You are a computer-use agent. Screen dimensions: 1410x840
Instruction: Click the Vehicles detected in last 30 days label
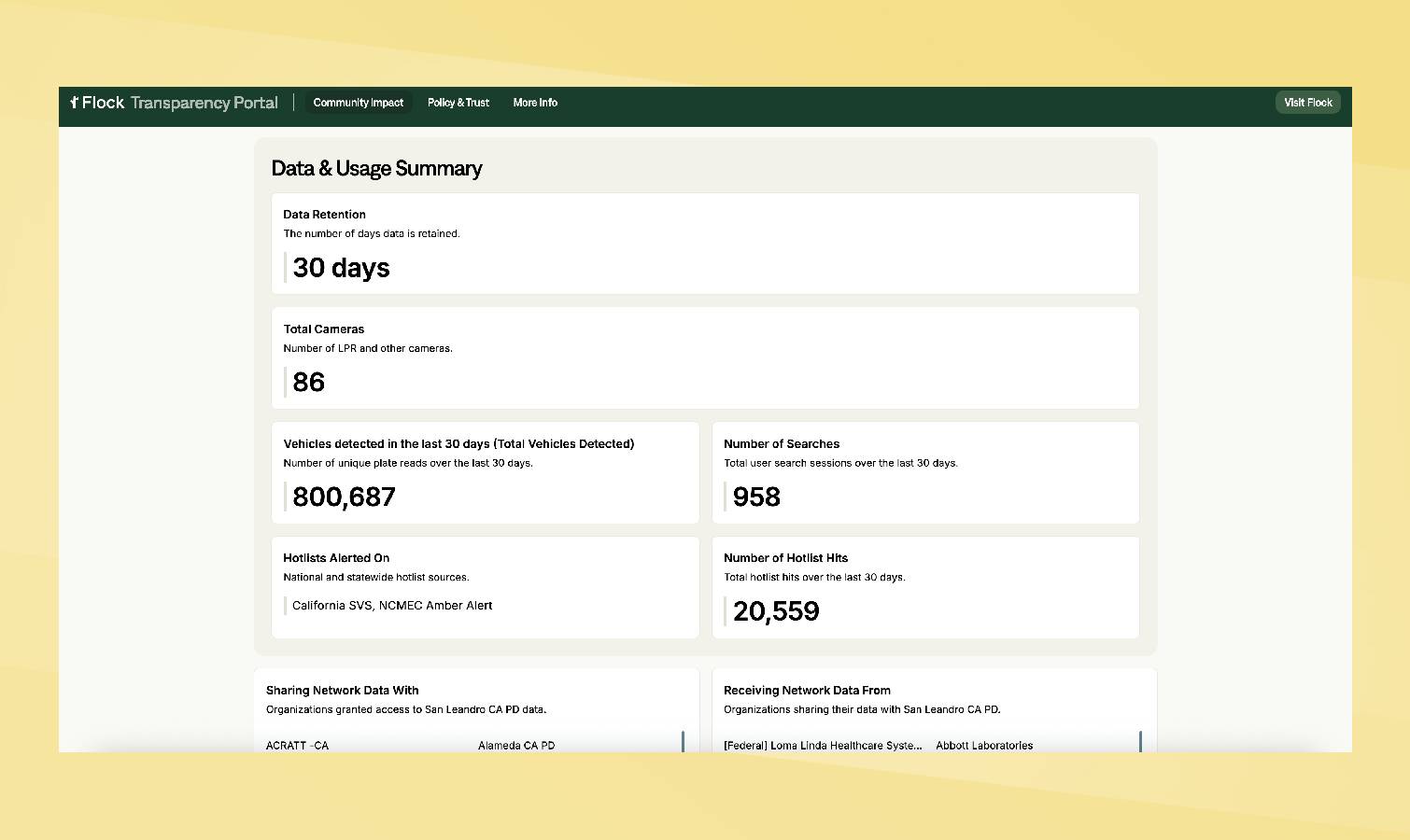coord(458,444)
